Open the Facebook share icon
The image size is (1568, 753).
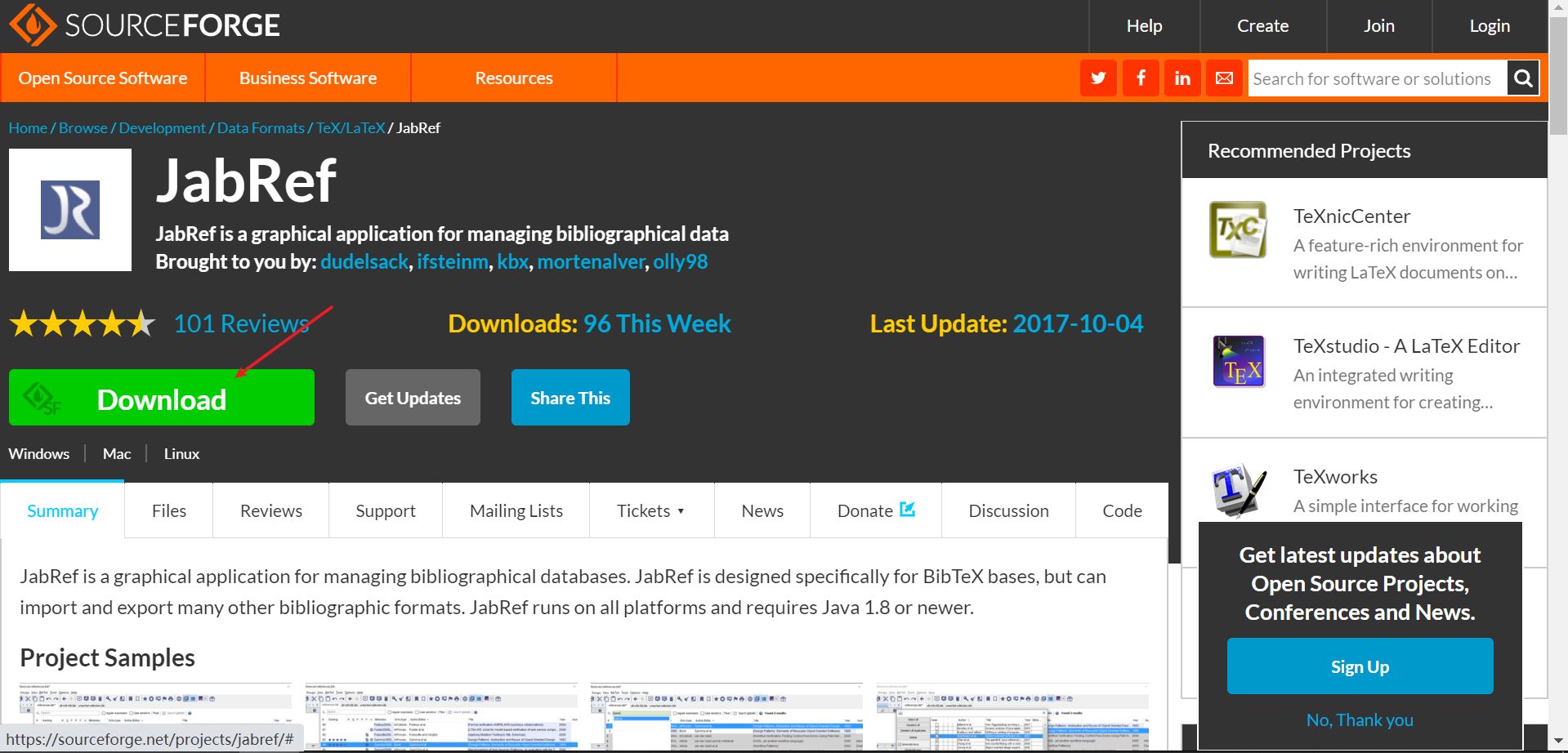tap(1141, 78)
